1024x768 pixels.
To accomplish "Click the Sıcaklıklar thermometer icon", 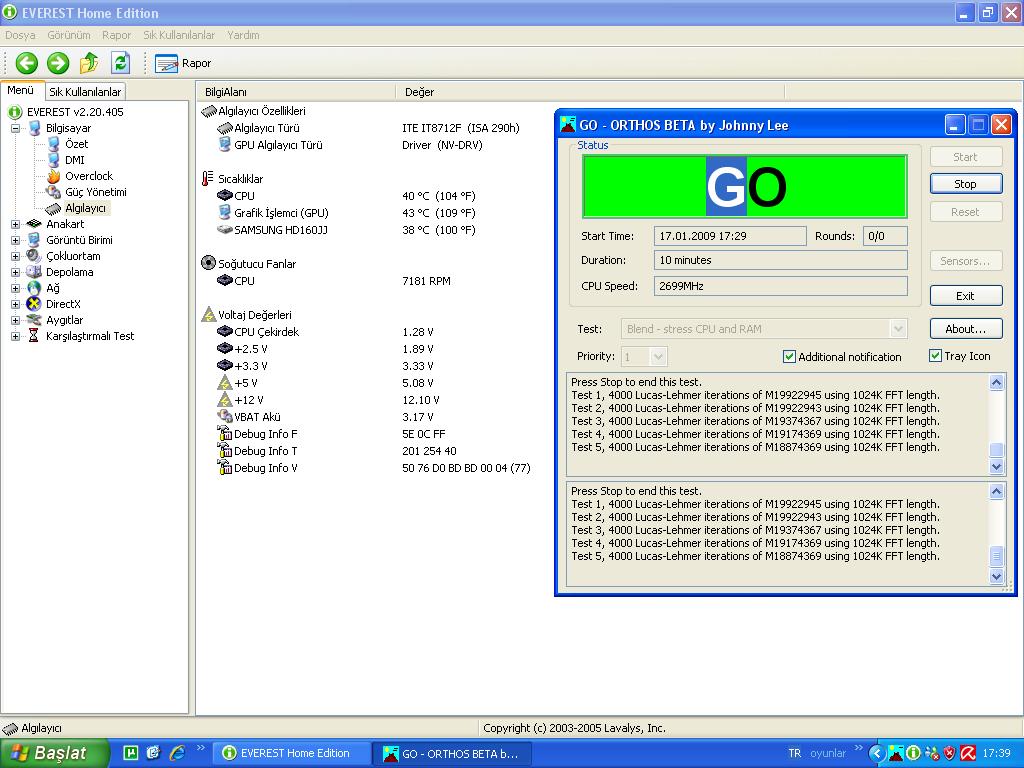I will click(x=208, y=178).
